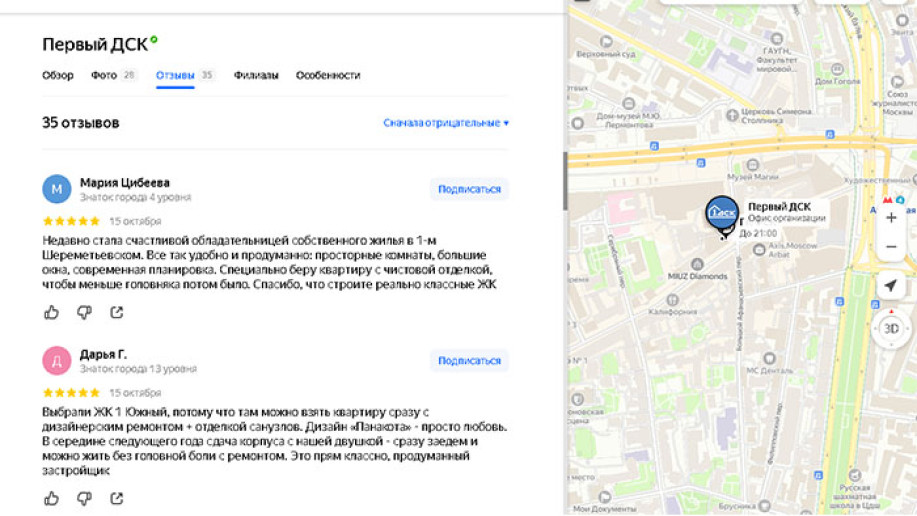The image size is (917, 516).
Task: Open Дарья Г.'s profile name
Action: pyautogui.click(x=103, y=354)
